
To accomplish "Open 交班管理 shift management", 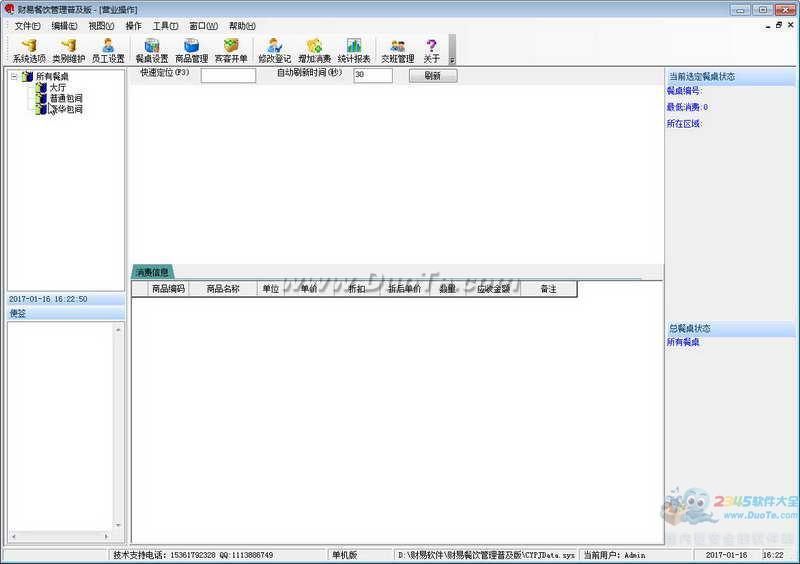I will [397, 50].
